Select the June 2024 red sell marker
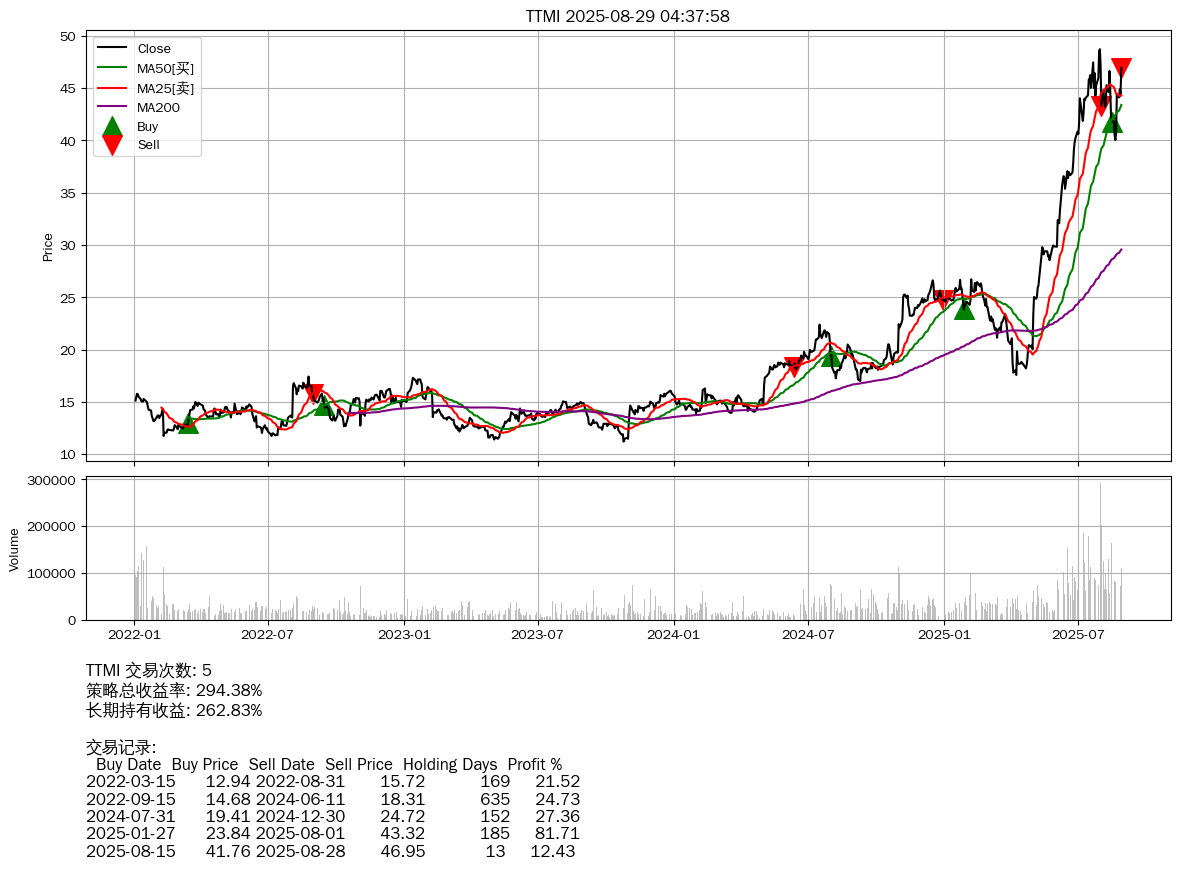1180x869 pixels. [x=794, y=367]
